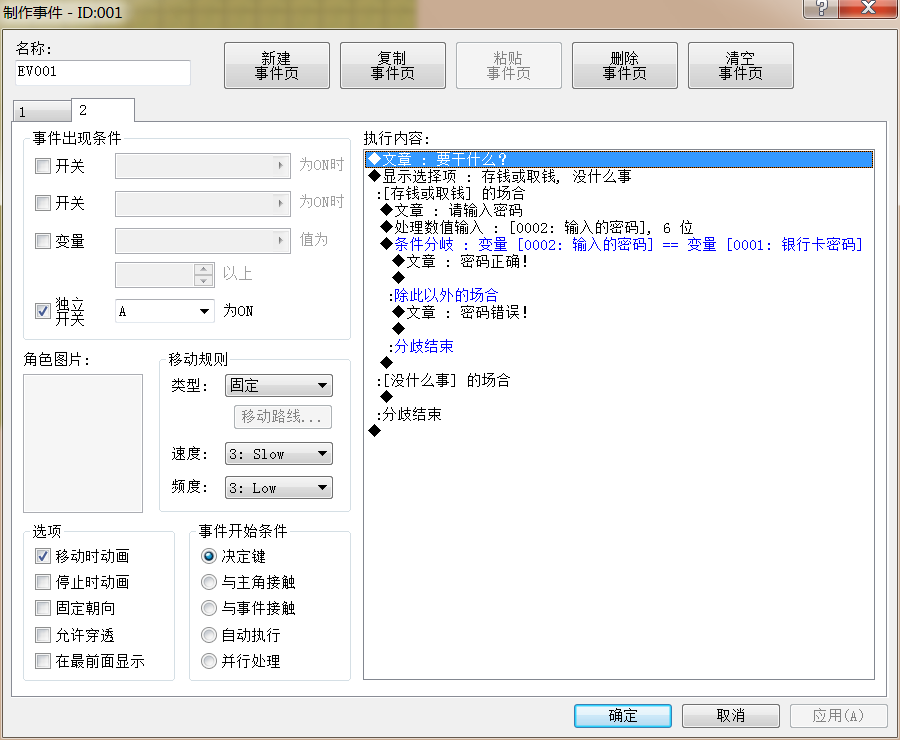The image size is (900, 740).
Task: Click the 清空事件页 button
Action: click(740, 65)
